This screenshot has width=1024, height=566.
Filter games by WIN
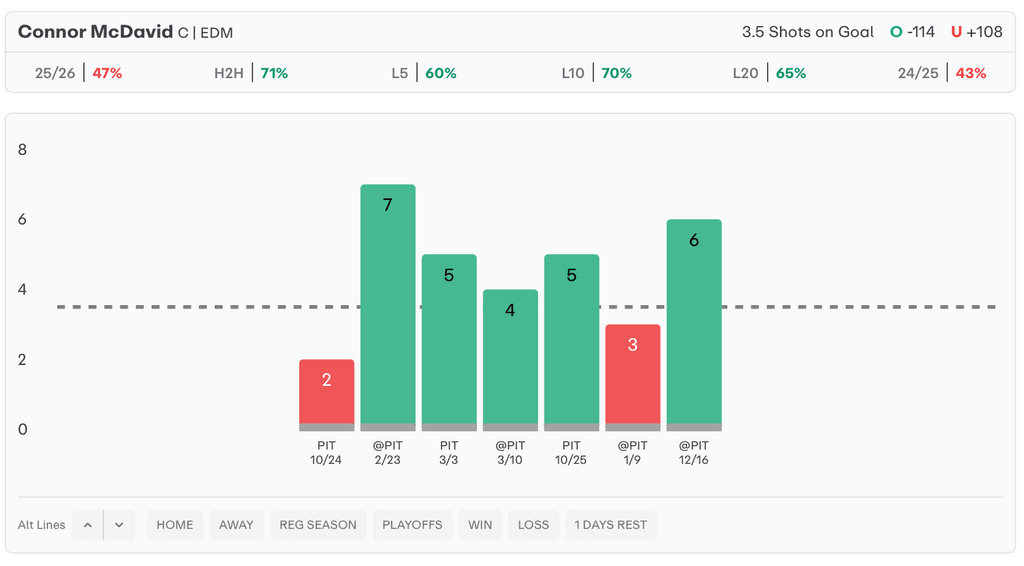click(480, 525)
